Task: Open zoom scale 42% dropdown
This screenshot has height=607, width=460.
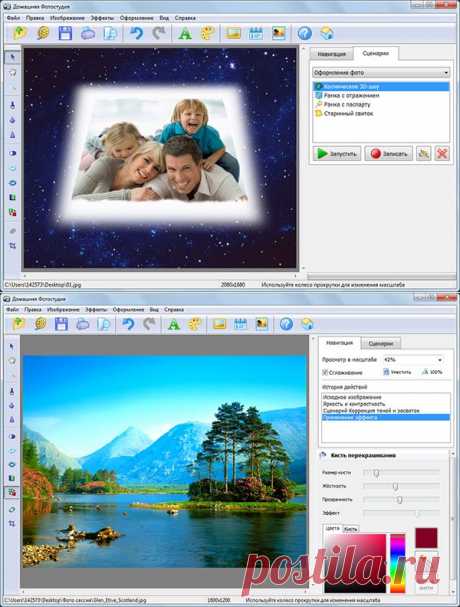Action: (413, 360)
